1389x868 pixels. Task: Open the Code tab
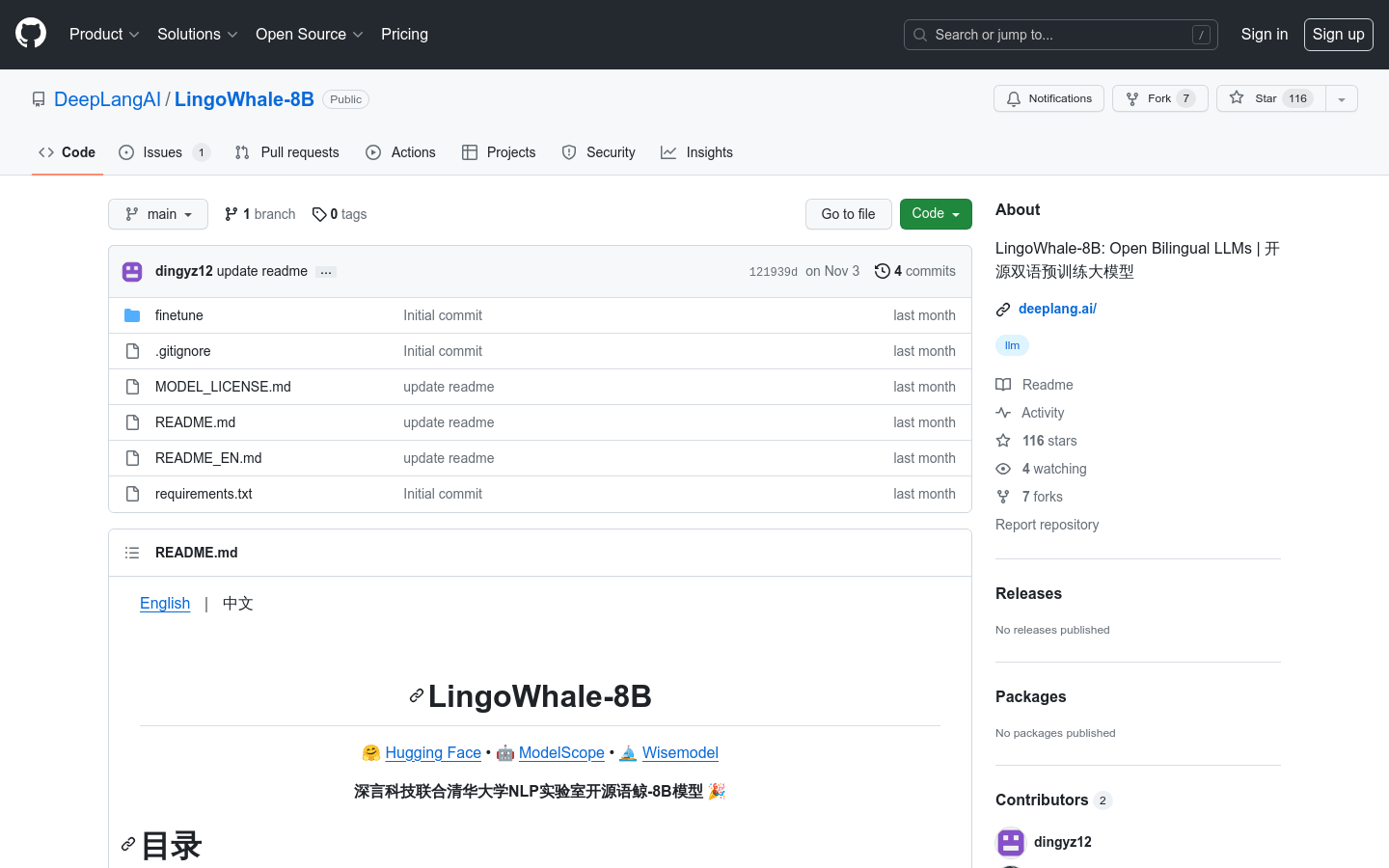point(68,152)
